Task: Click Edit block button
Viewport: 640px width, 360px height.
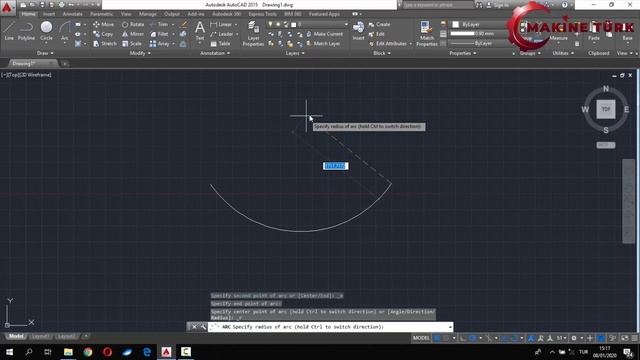Action: [x=376, y=34]
